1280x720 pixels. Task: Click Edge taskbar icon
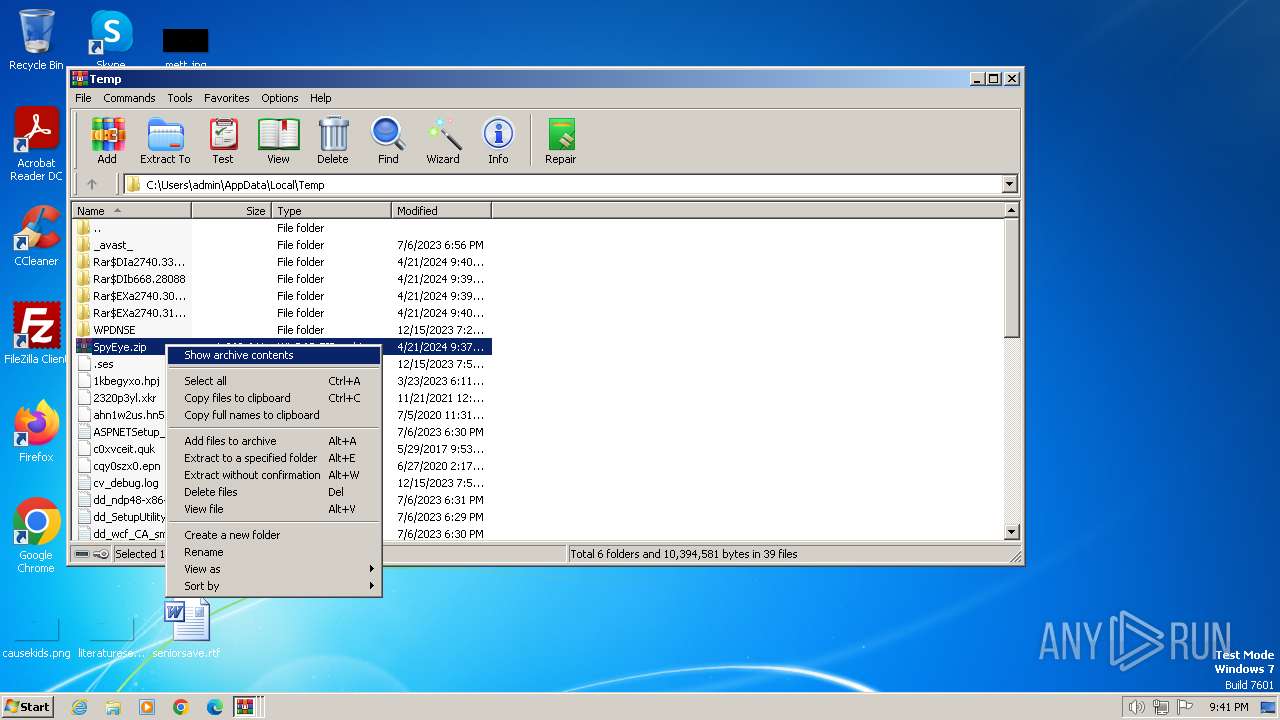(x=214, y=707)
